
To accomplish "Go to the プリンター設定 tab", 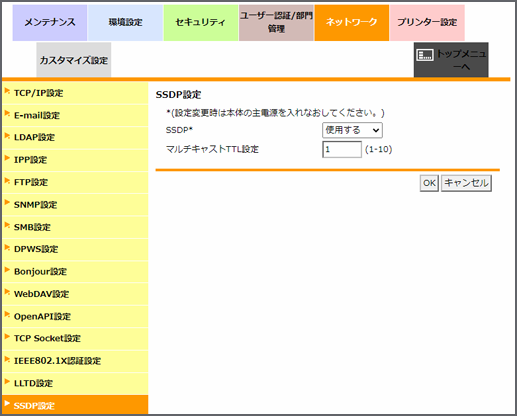I will pos(427,23).
